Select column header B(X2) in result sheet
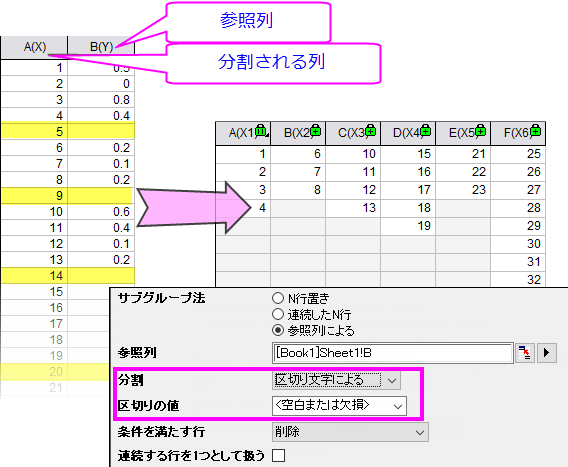Screen dimensions: 568x467 pyautogui.click(x=298, y=133)
